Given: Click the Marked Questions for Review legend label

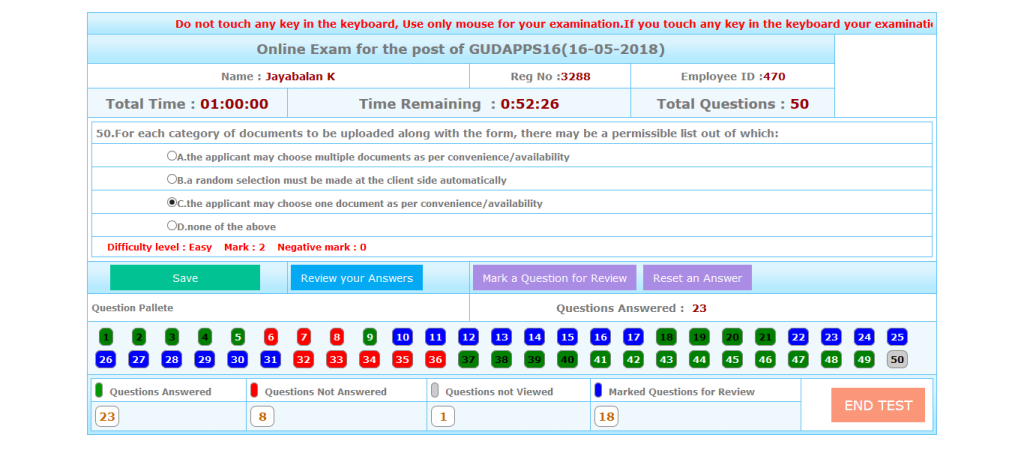Looking at the screenshot, I should click(681, 392).
